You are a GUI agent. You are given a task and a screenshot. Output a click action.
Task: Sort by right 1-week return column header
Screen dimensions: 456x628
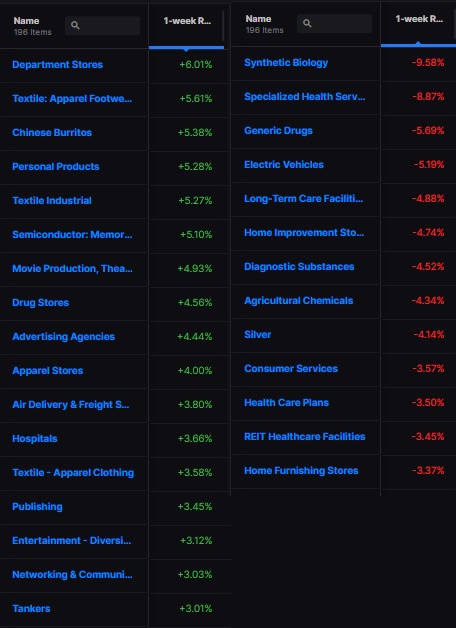pyautogui.click(x=419, y=19)
